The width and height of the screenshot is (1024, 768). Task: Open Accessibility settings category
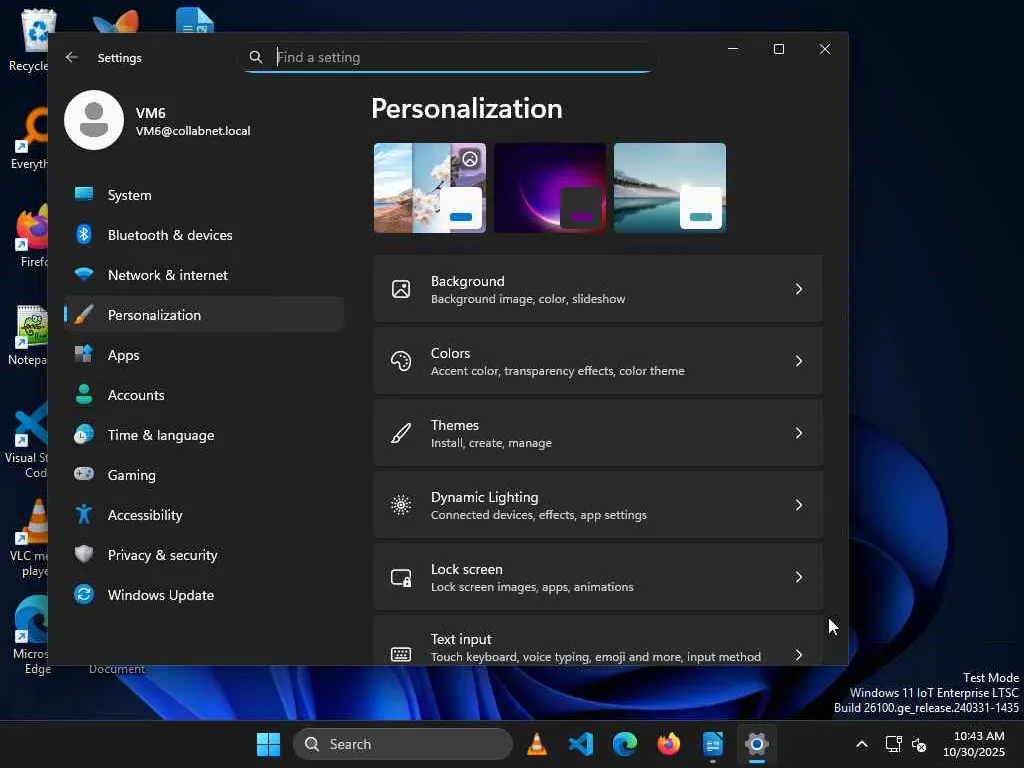(204, 515)
